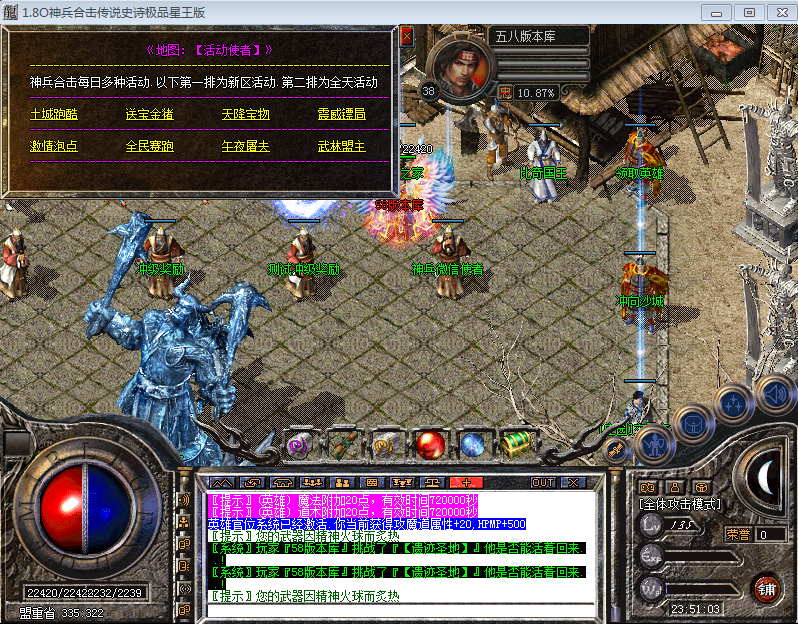Image resolution: width=798 pixels, height=624 pixels.
Task: Click the telephone chat toolbar button
Action: (x=282, y=482)
